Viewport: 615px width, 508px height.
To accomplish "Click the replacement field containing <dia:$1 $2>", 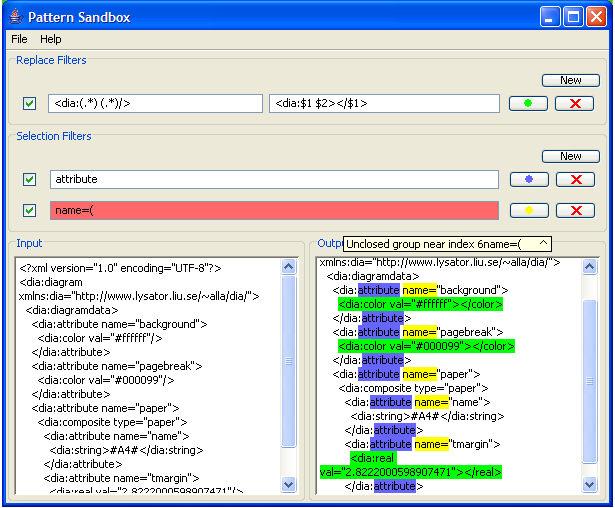I will (x=384, y=103).
